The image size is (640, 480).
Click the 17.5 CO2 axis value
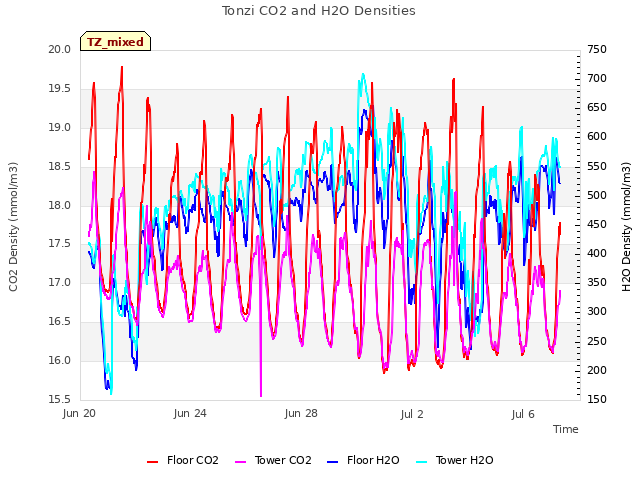coord(60,244)
